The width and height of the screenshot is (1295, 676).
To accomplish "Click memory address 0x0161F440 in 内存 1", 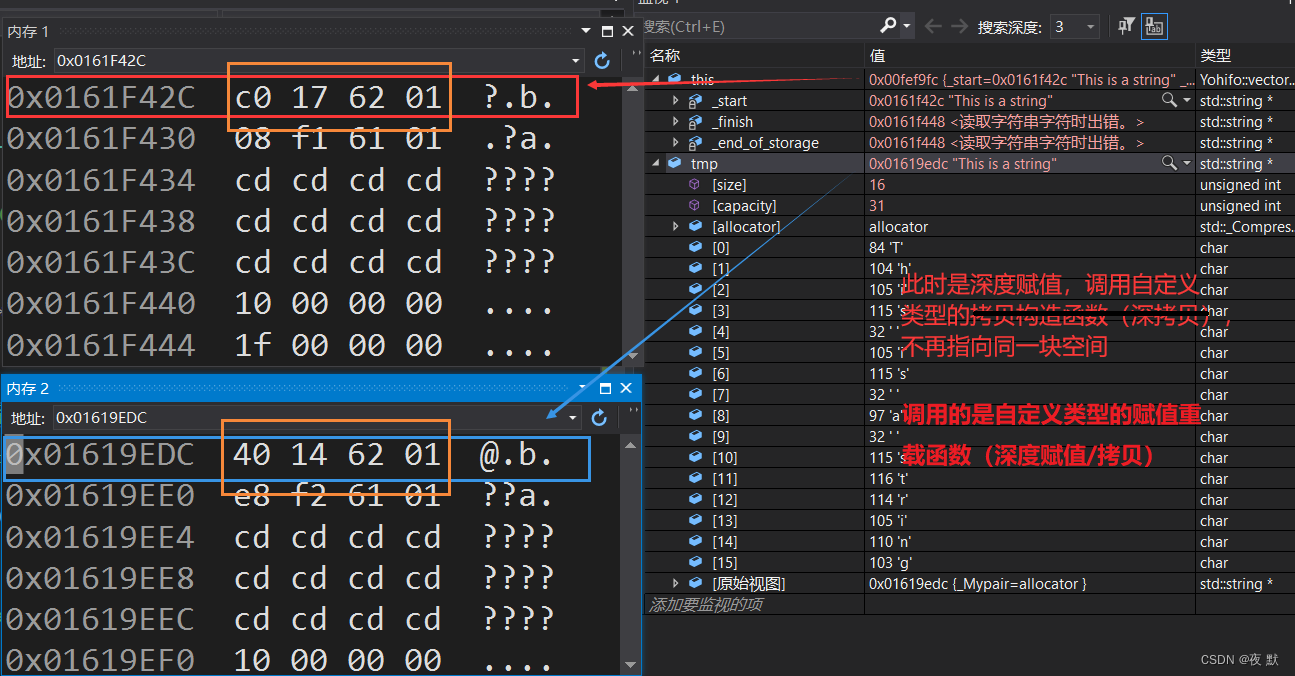I will [101, 303].
